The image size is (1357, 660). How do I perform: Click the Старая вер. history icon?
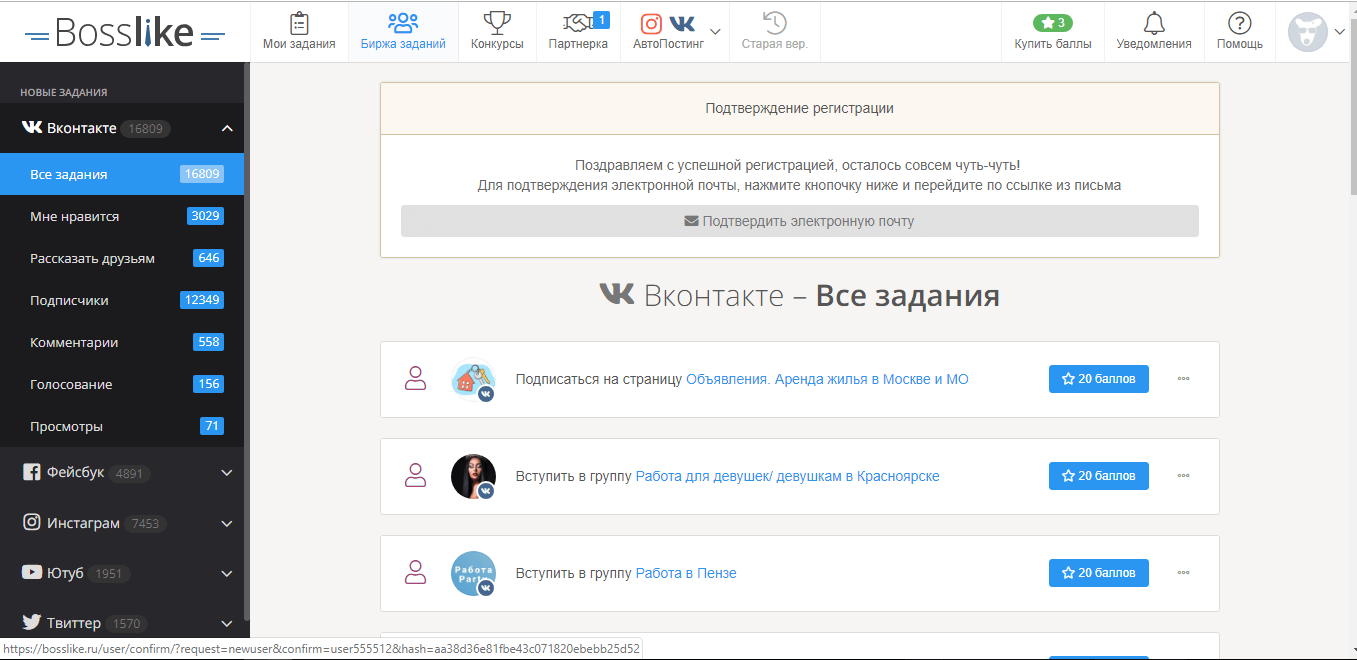(x=774, y=23)
